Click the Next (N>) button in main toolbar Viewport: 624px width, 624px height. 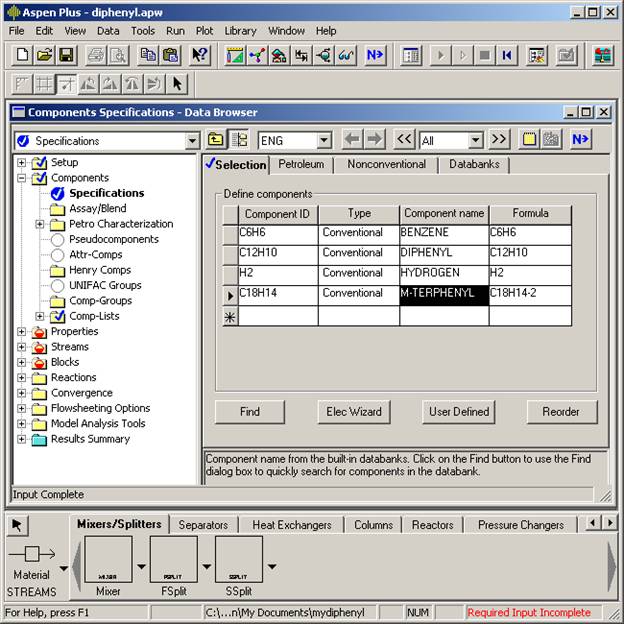375,55
